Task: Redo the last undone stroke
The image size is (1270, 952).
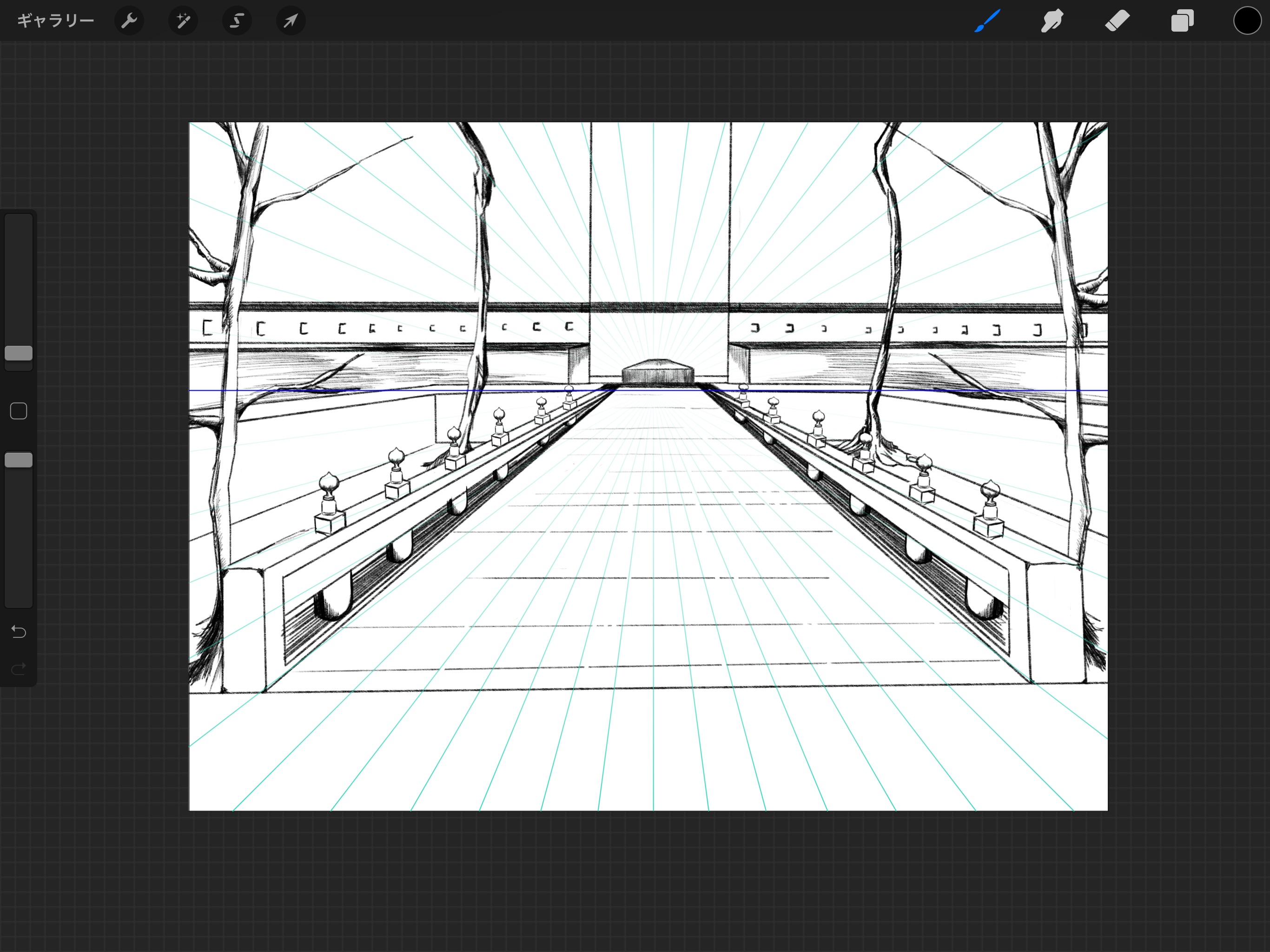Action: pyautogui.click(x=19, y=668)
